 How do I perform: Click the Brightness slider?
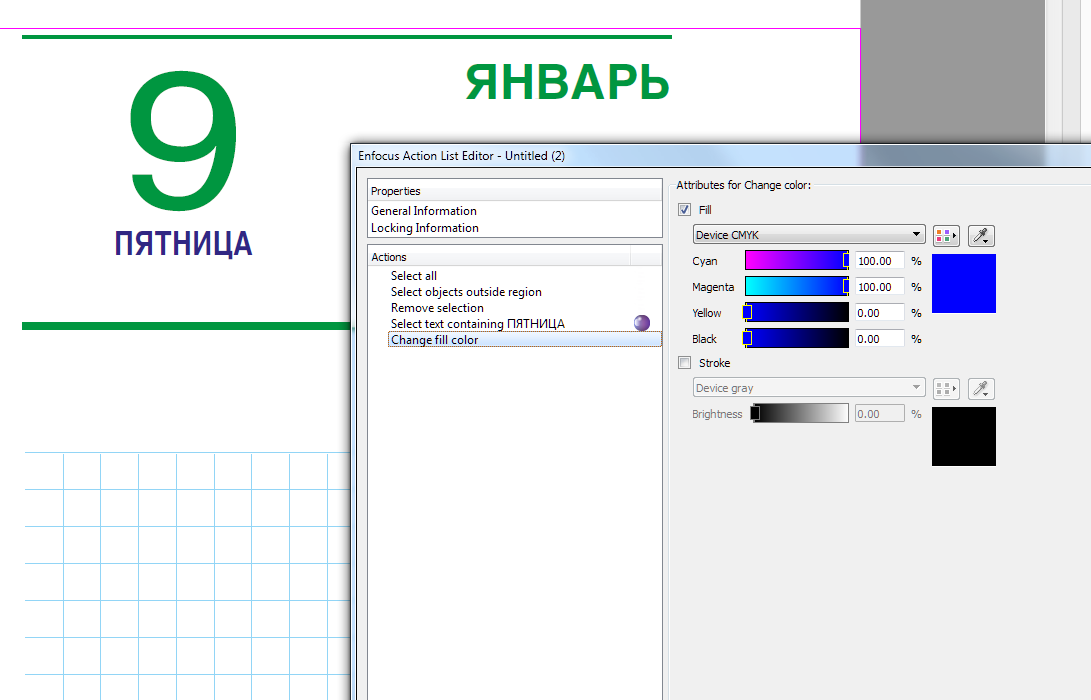[x=799, y=413]
